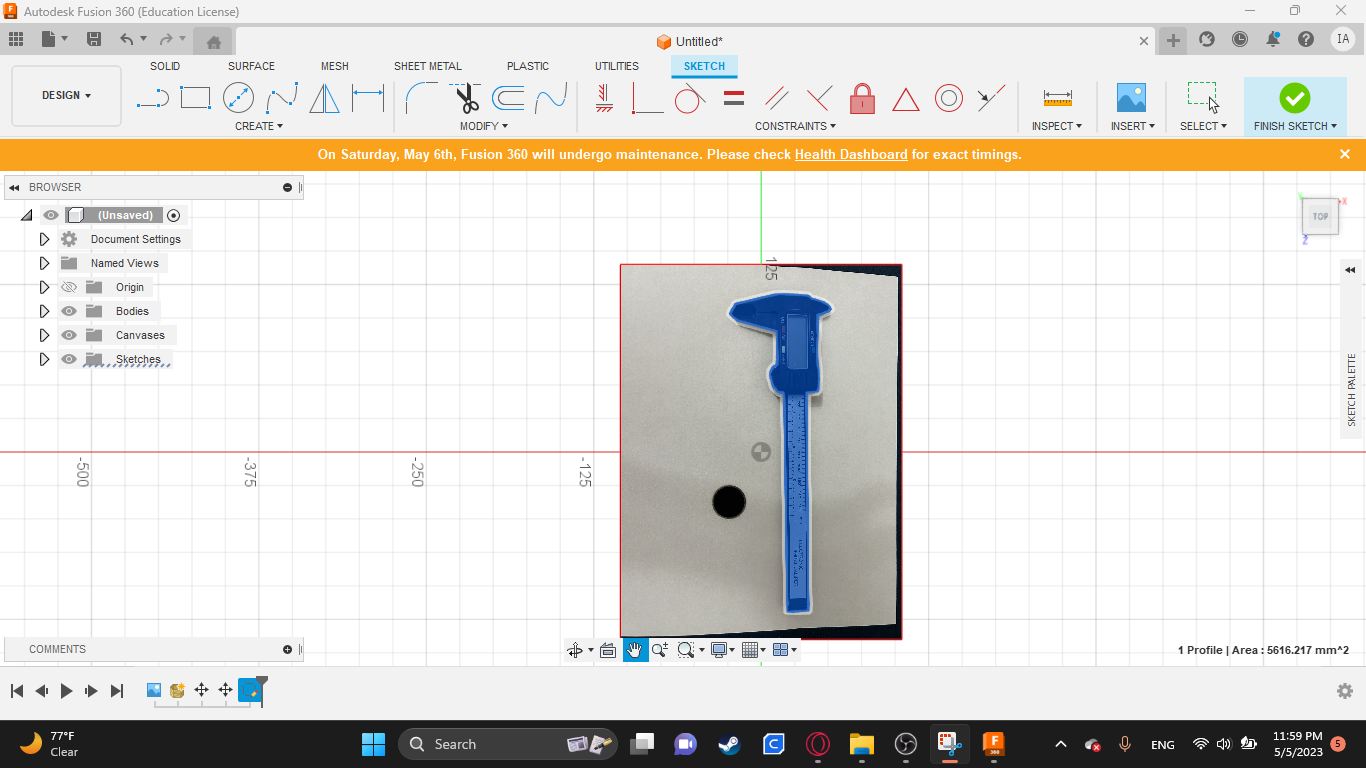Apply the Perpendicular constraint
The image size is (1366, 768).
click(819, 98)
